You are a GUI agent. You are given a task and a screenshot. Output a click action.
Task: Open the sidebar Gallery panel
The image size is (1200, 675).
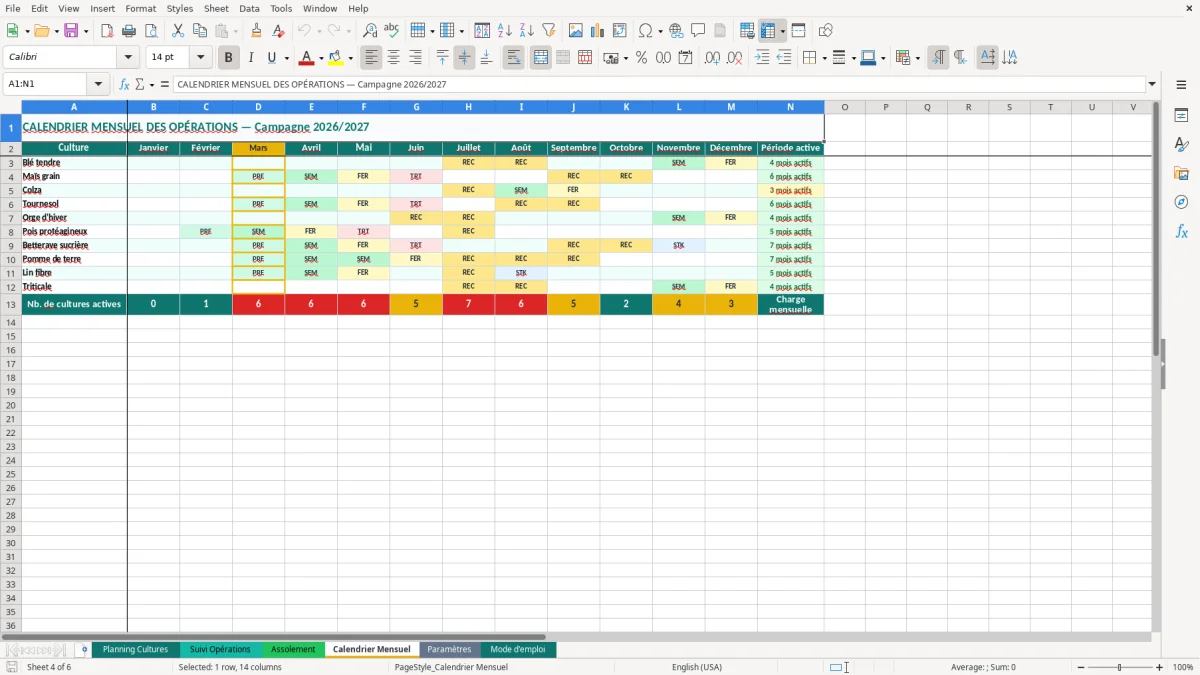[1181, 173]
